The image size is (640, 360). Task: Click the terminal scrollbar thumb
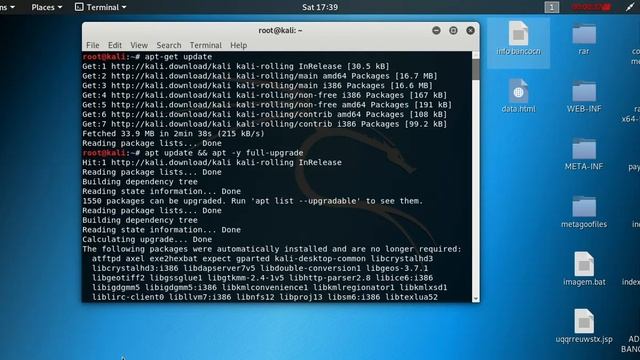476,69
